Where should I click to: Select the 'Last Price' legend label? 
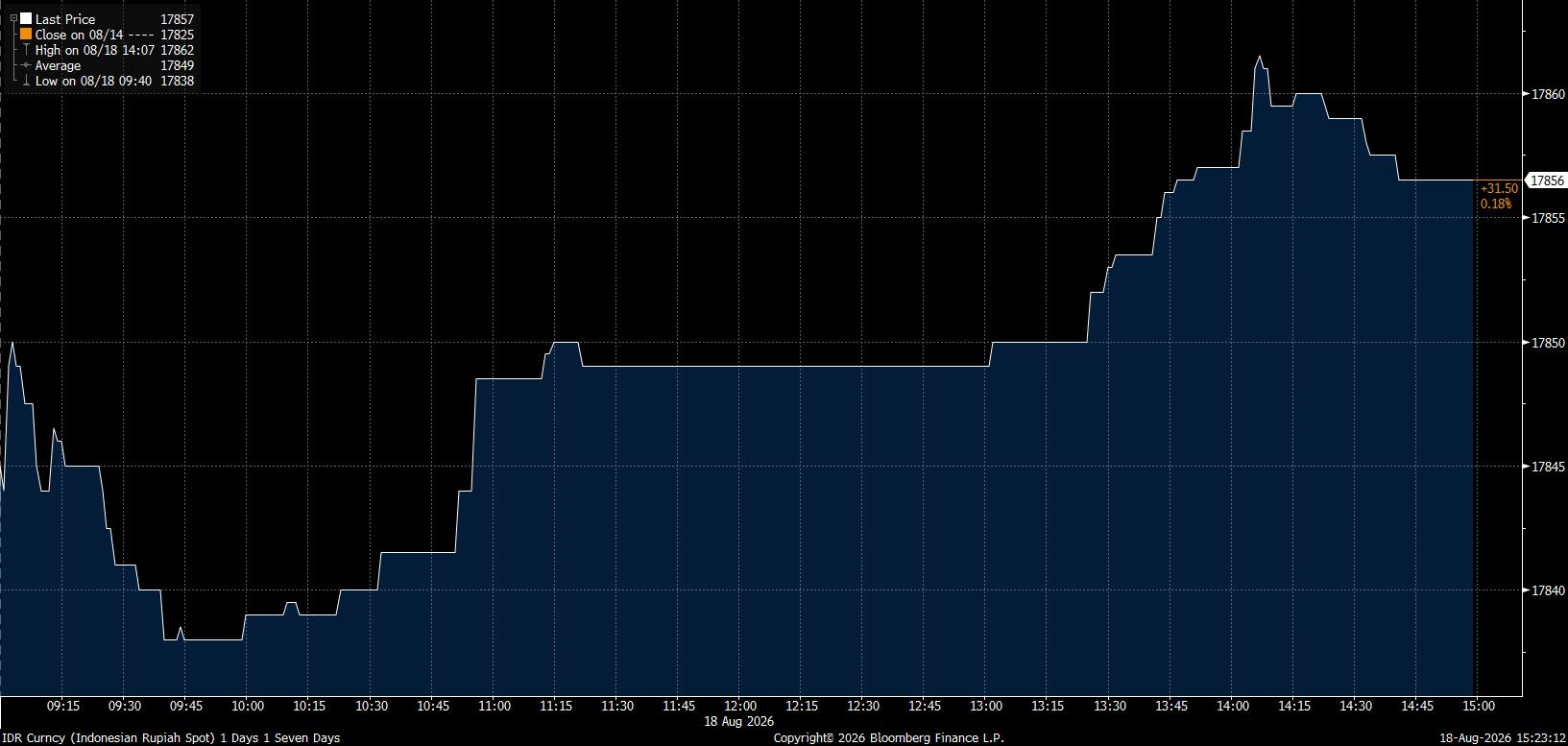pos(65,19)
